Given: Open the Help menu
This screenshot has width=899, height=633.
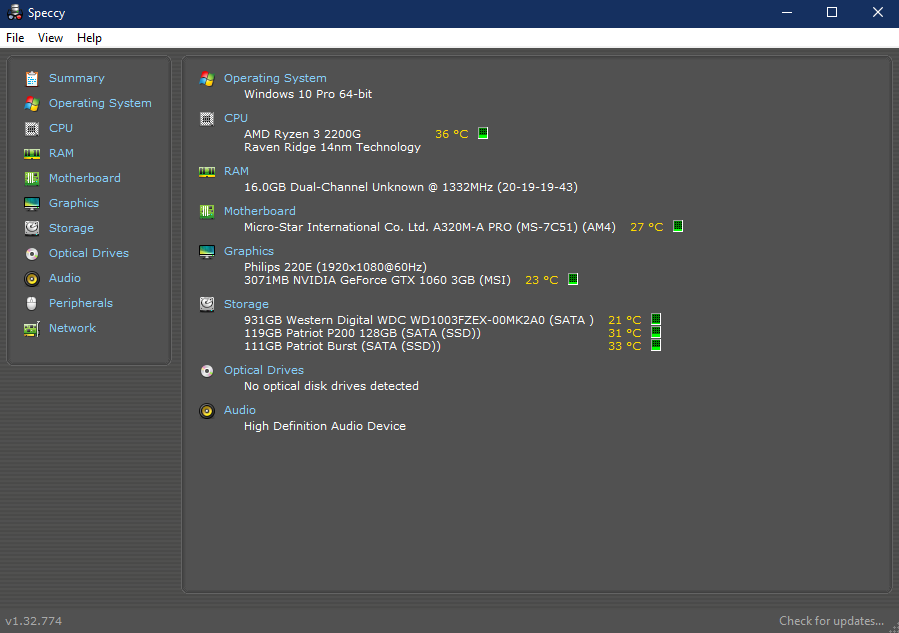Looking at the screenshot, I should (x=89, y=38).
